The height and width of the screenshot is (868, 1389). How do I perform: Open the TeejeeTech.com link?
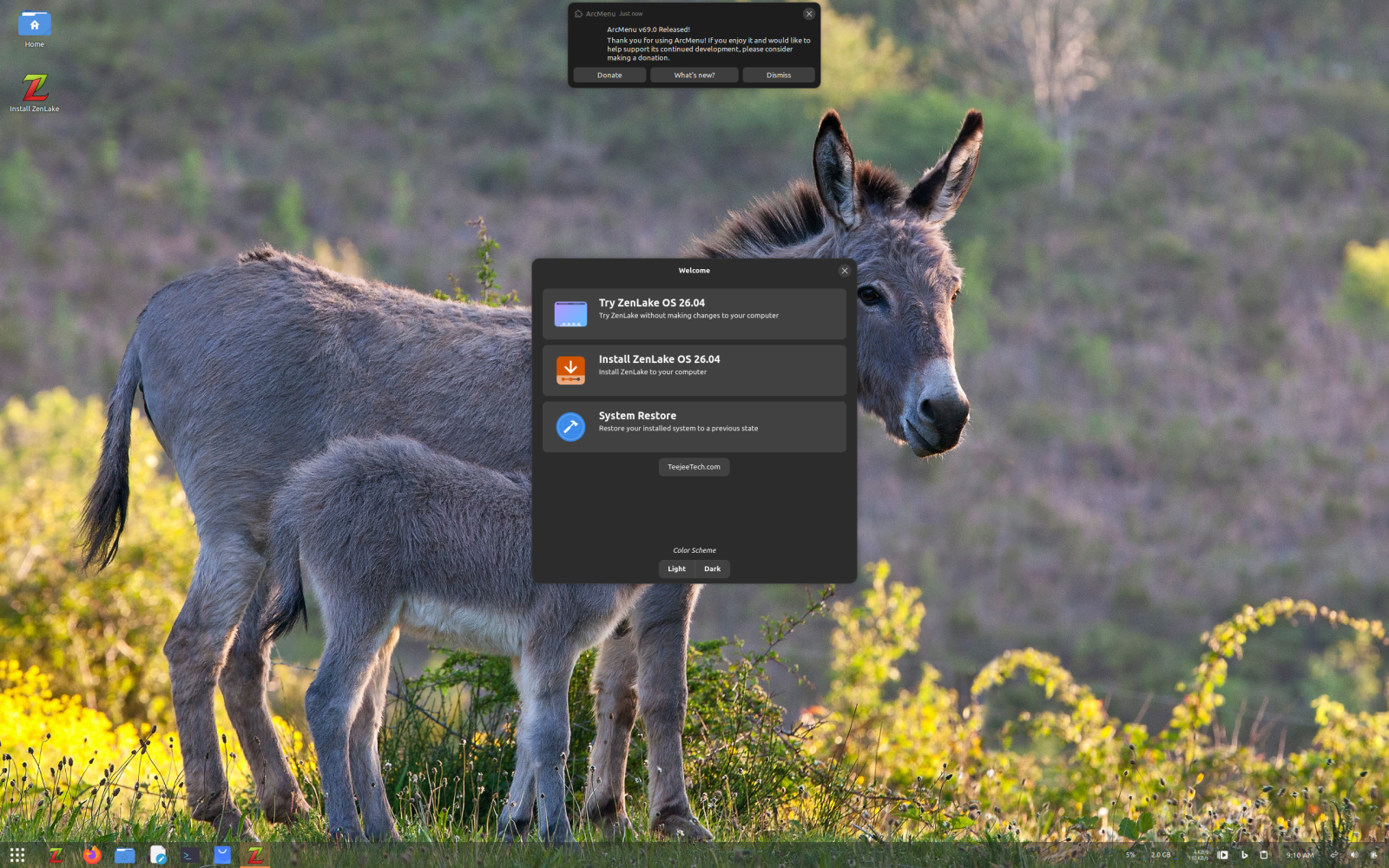pos(694,467)
